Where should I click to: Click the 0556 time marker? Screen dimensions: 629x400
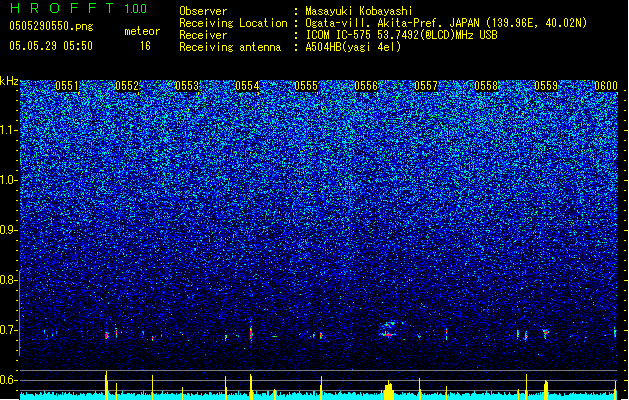pyautogui.click(x=366, y=86)
